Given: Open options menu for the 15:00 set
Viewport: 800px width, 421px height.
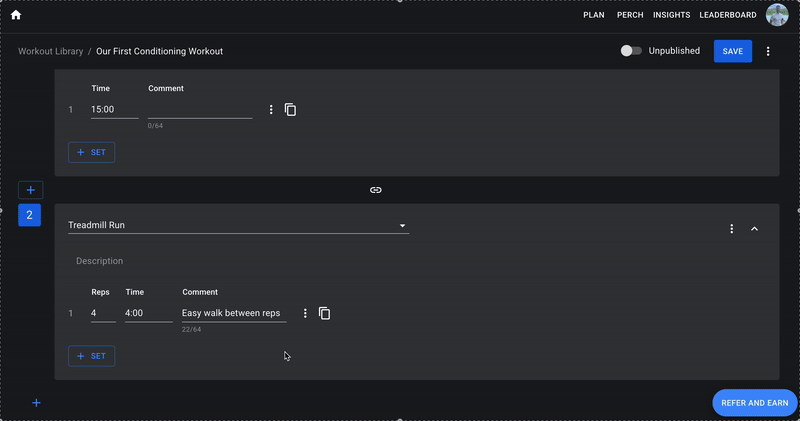Looking at the screenshot, I should [271, 109].
